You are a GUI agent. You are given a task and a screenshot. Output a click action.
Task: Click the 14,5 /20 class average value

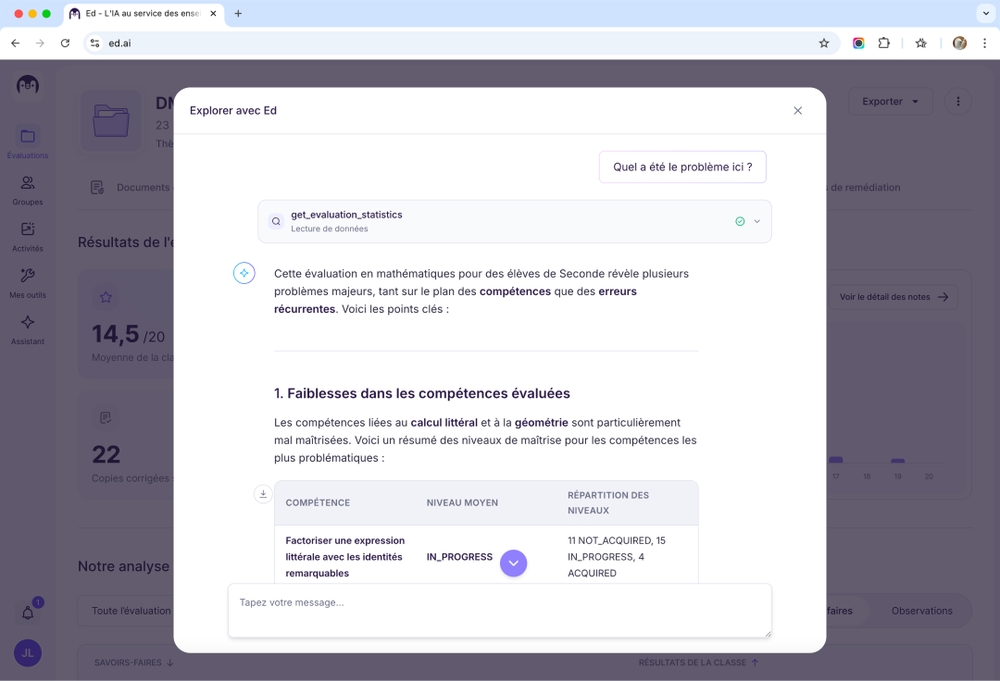pos(128,334)
